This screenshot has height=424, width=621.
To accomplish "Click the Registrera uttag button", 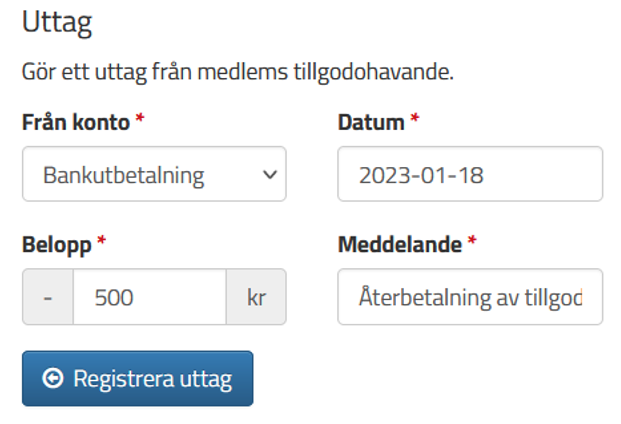I will (x=137, y=378).
